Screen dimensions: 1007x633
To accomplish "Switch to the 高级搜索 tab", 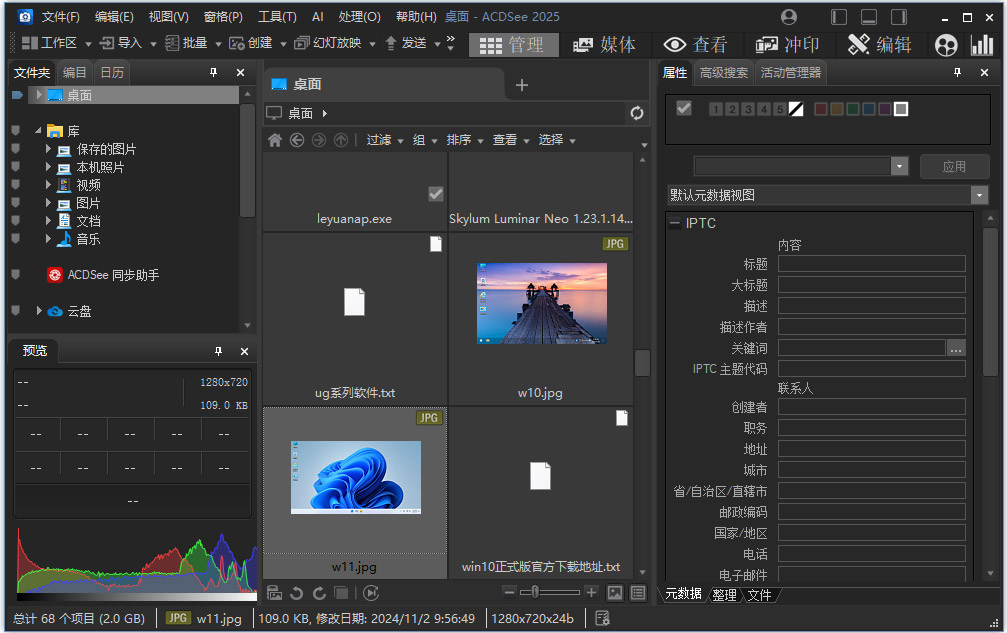I will tap(723, 72).
